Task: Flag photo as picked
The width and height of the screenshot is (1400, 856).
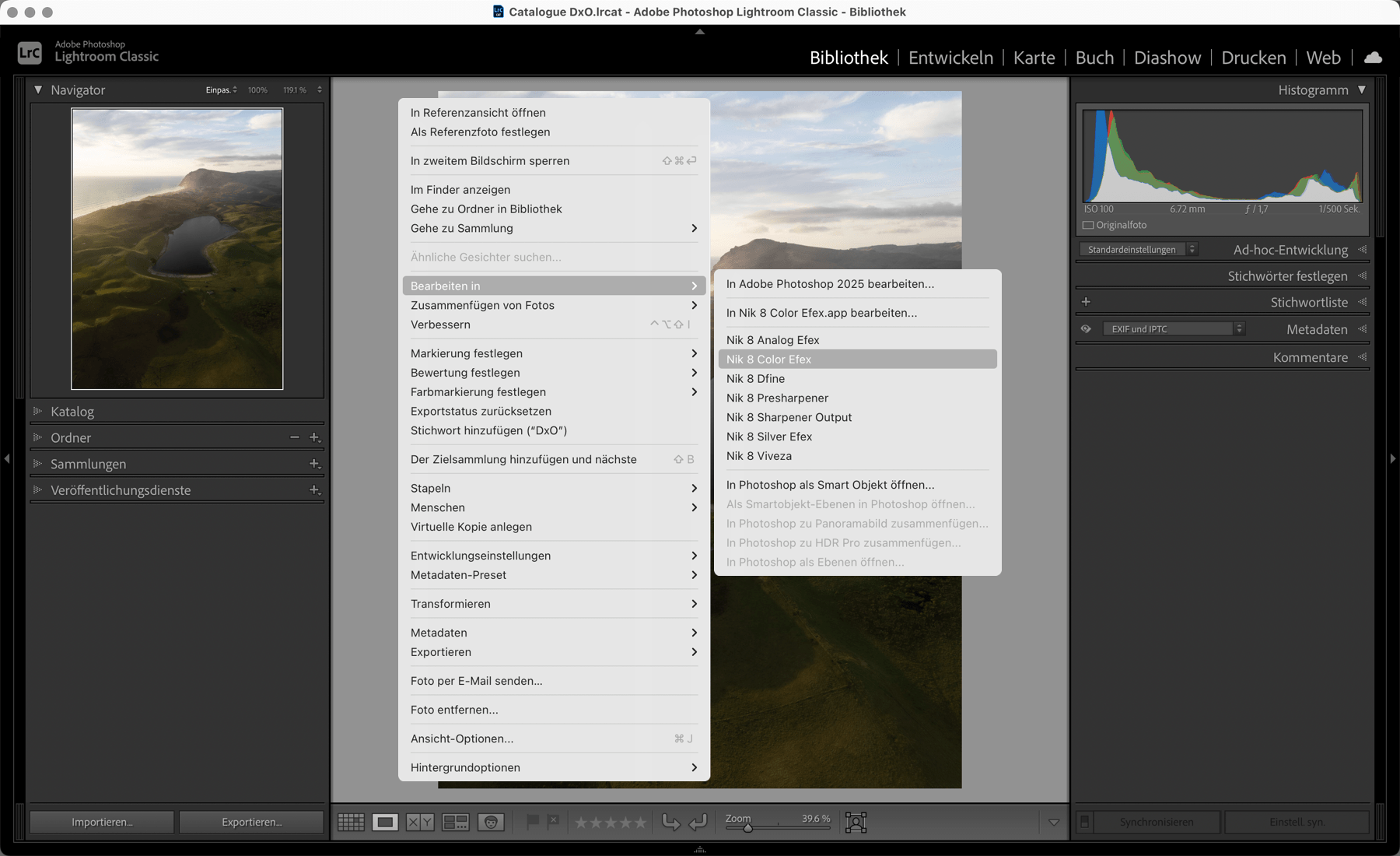Action: click(533, 821)
